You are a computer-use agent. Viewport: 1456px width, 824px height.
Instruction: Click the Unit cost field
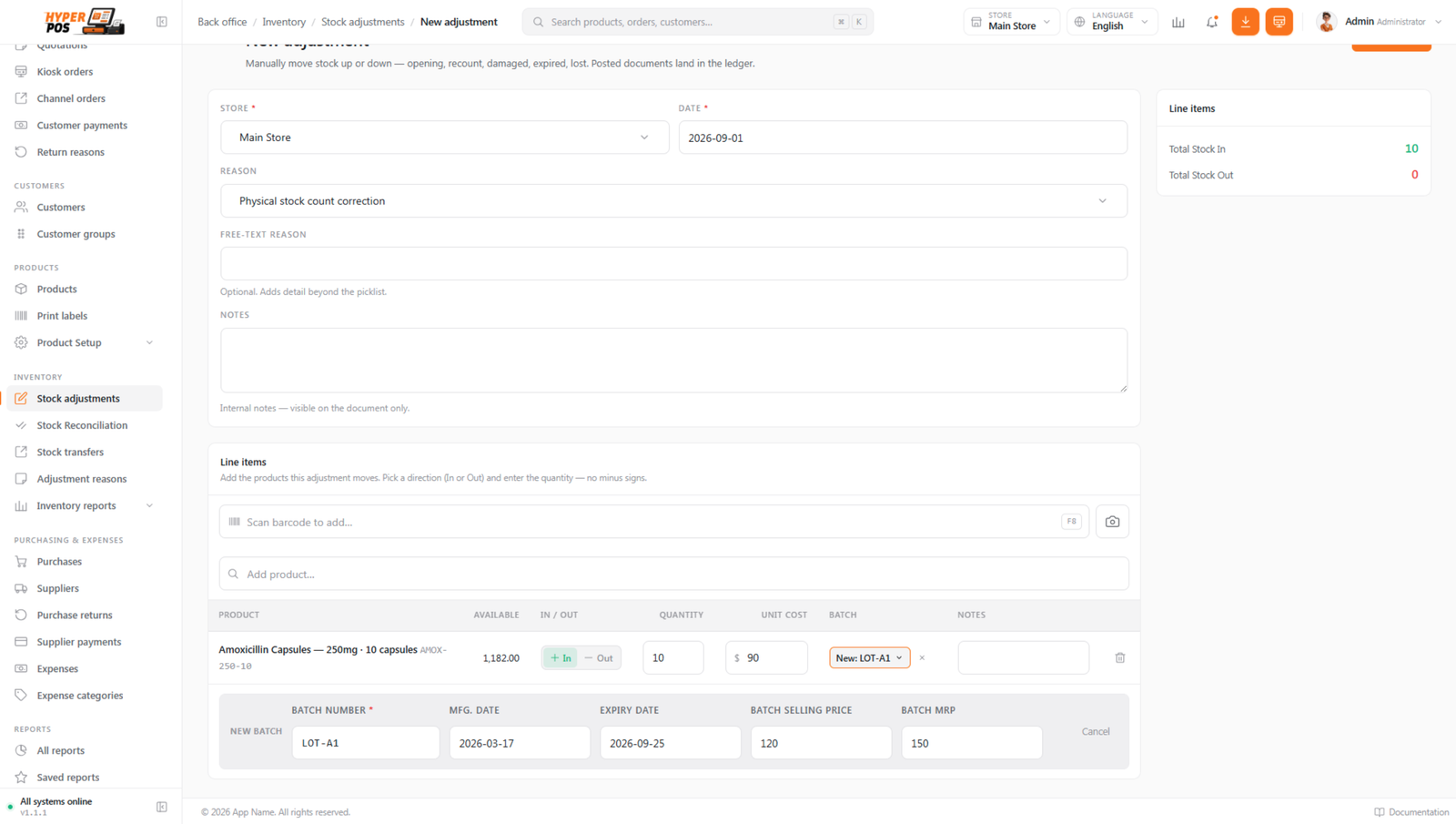click(766, 657)
